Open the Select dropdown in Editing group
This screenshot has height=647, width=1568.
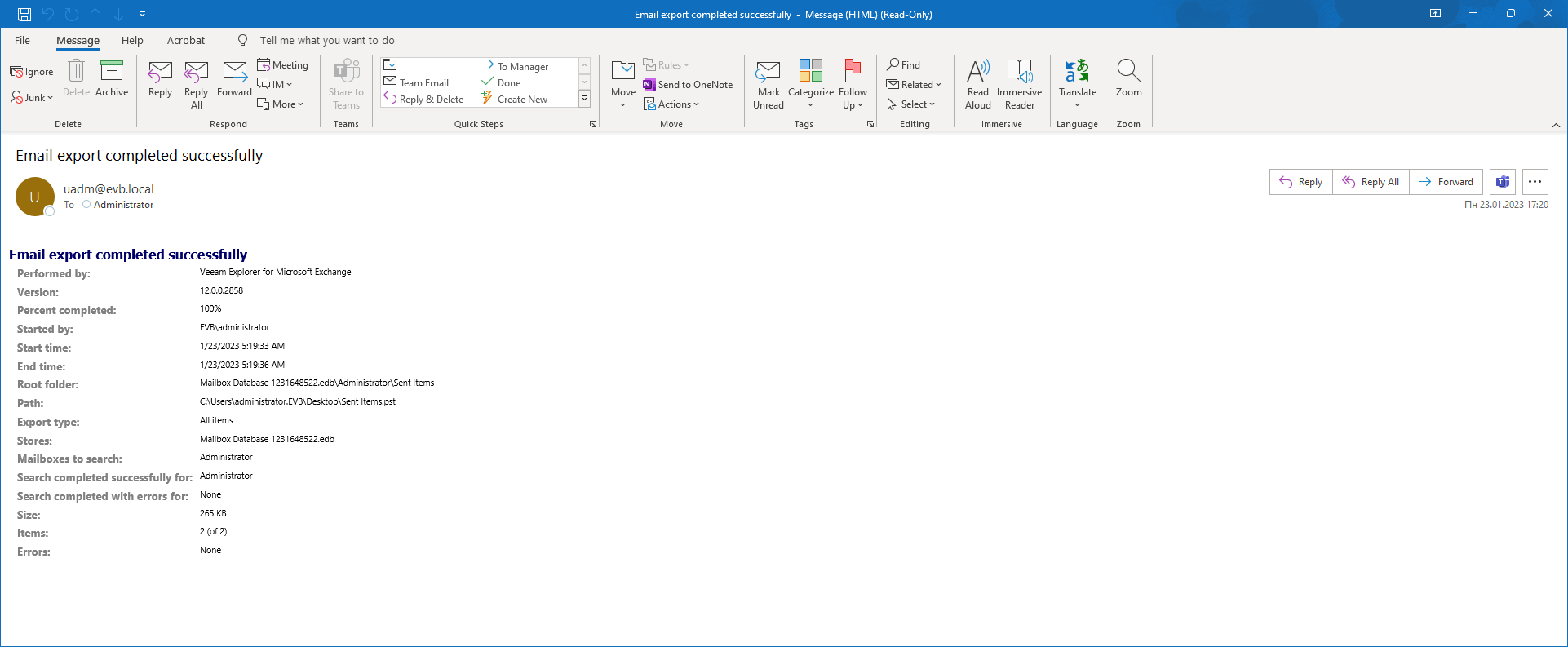click(910, 104)
